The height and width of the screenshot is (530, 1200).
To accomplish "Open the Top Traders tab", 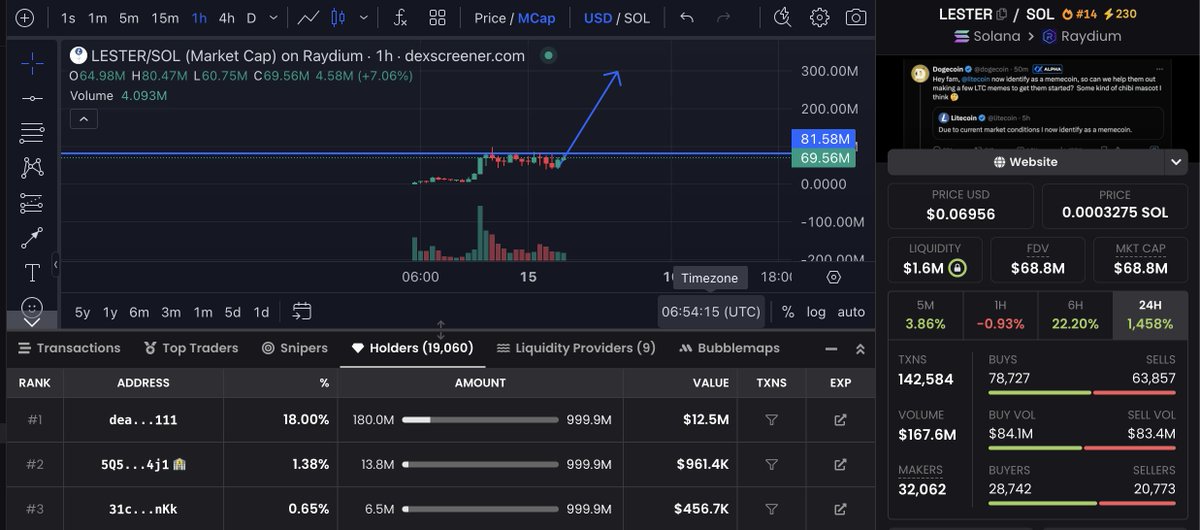I will tap(191, 348).
